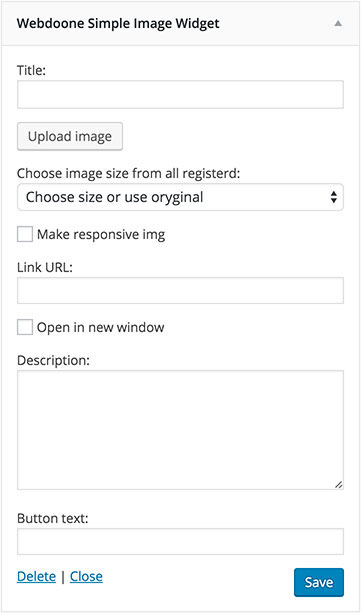Click the Description textarea resize handle
The width and height of the screenshot is (361, 613).
tap(339, 484)
